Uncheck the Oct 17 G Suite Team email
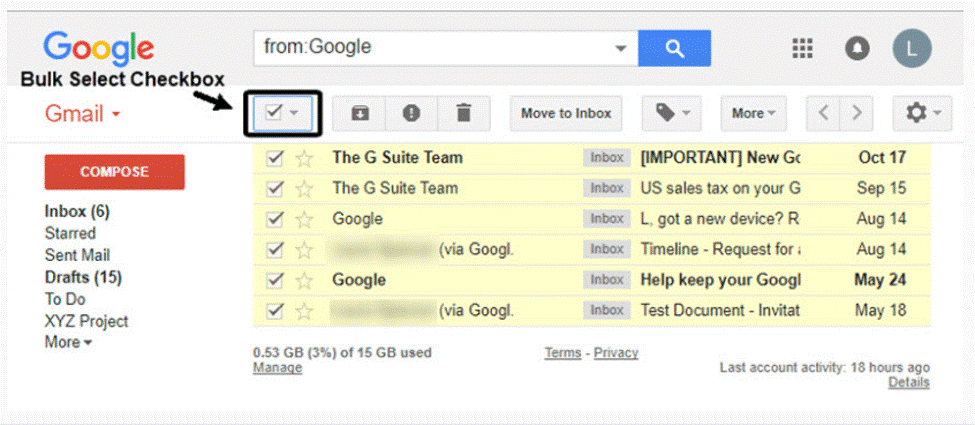This screenshot has width=975, height=425. [x=276, y=158]
